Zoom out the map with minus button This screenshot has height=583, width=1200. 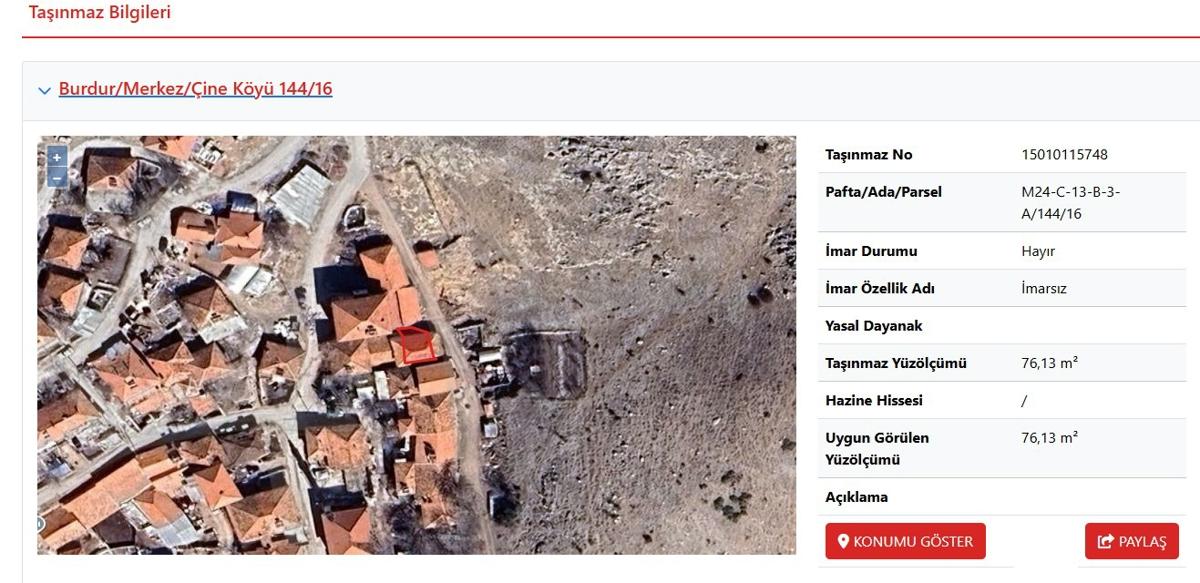pyautogui.click(x=57, y=177)
